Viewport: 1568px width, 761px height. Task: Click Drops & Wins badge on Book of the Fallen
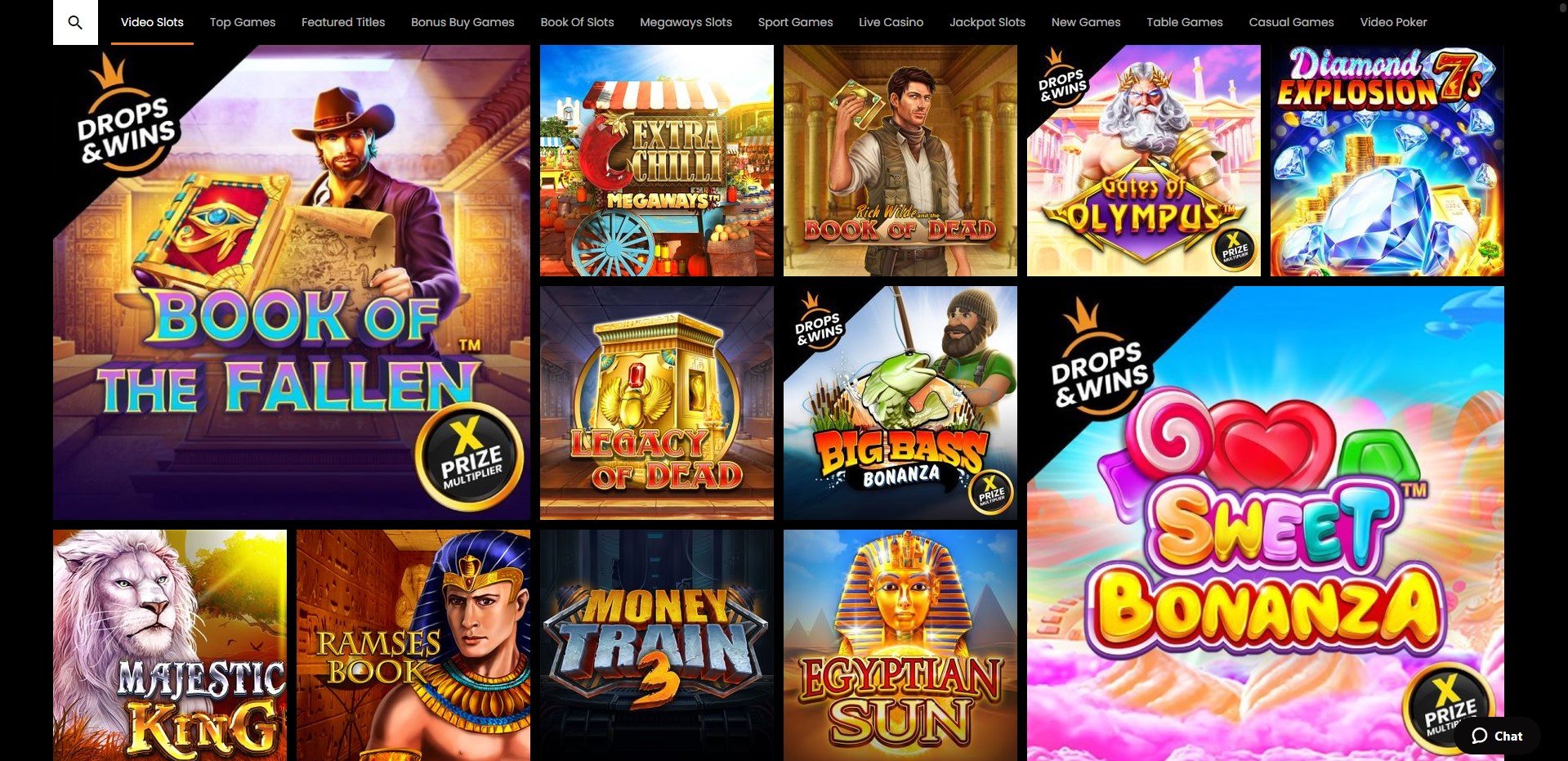(x=126, y=119)
